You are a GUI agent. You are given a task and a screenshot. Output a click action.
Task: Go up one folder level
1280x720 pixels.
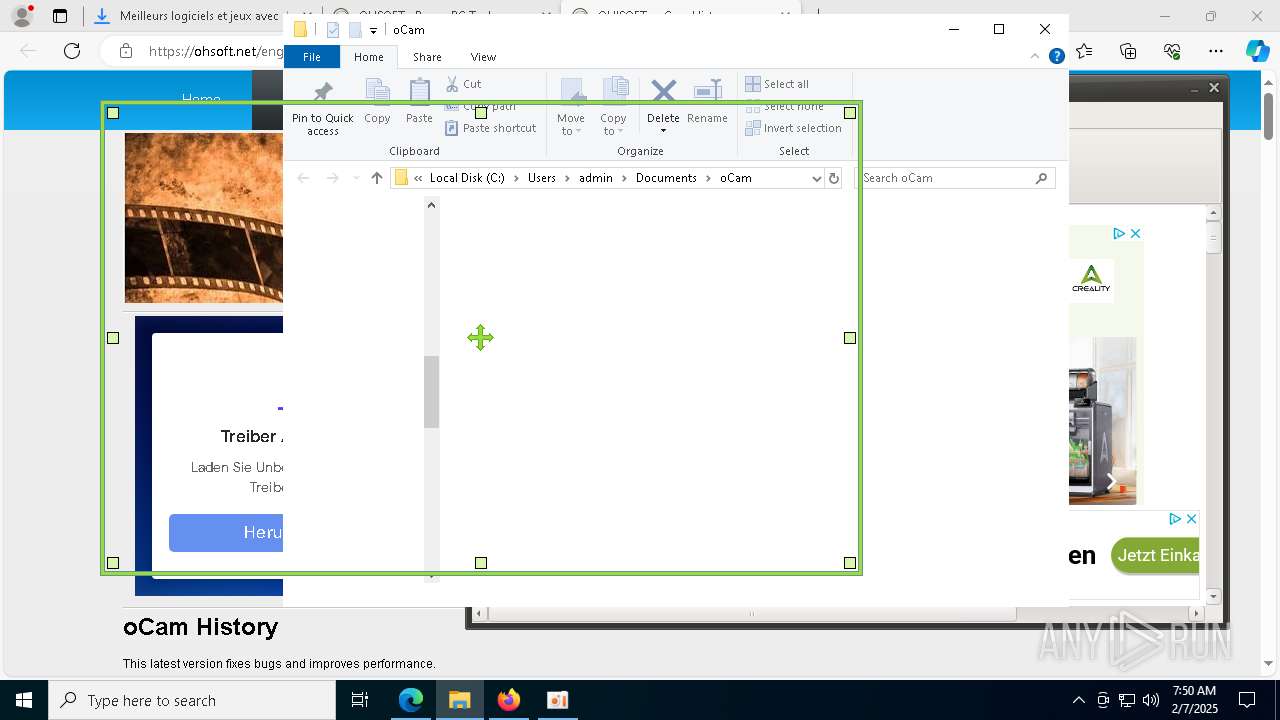(377, 178)
